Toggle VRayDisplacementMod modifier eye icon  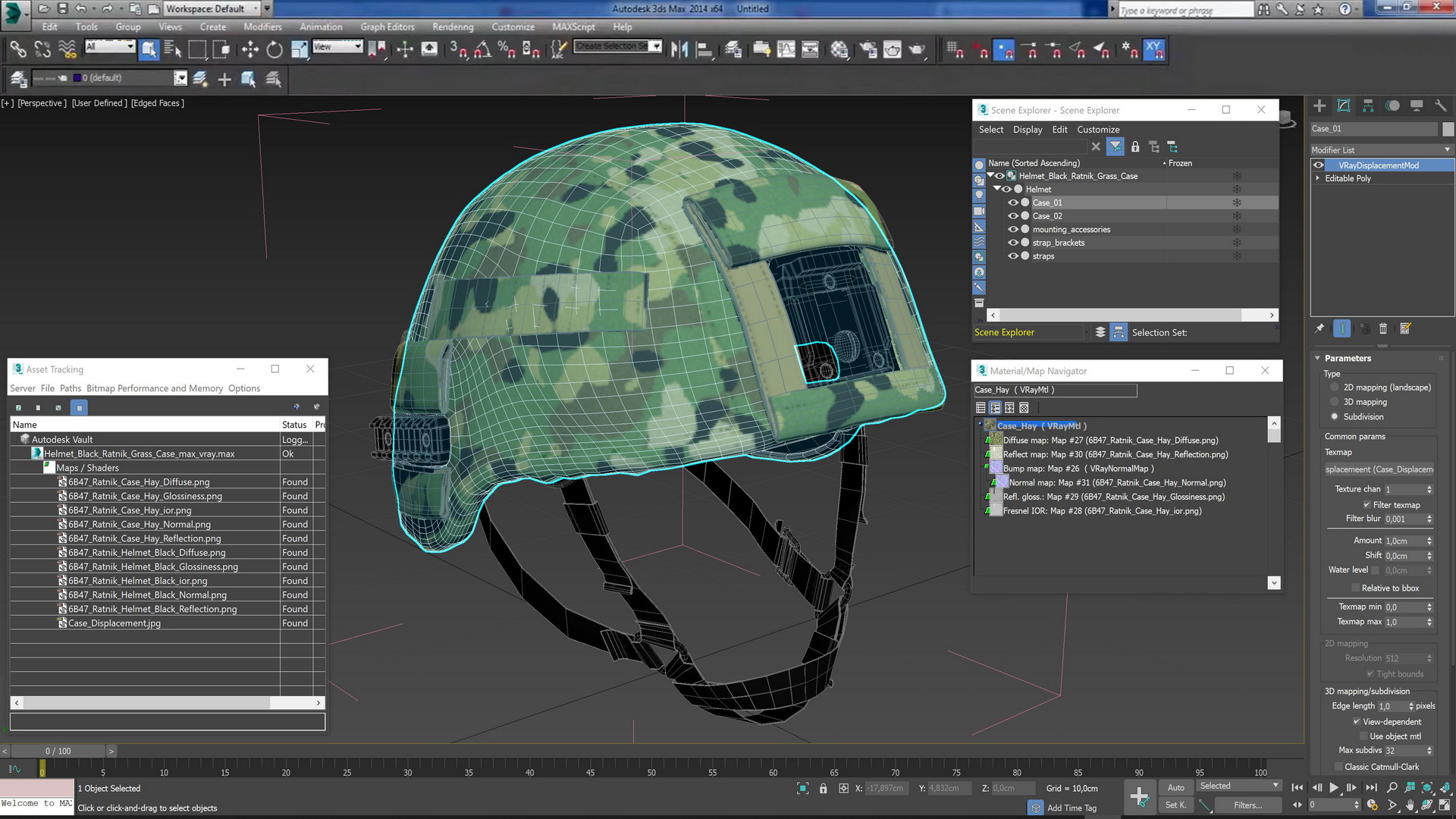pyautogui.click(x=1319, y=165)
